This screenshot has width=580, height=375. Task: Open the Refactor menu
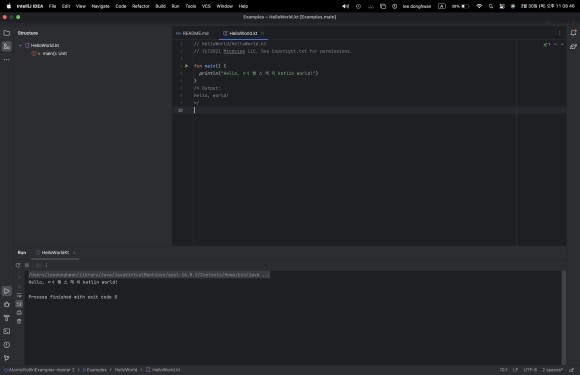[x=141, y=6]
